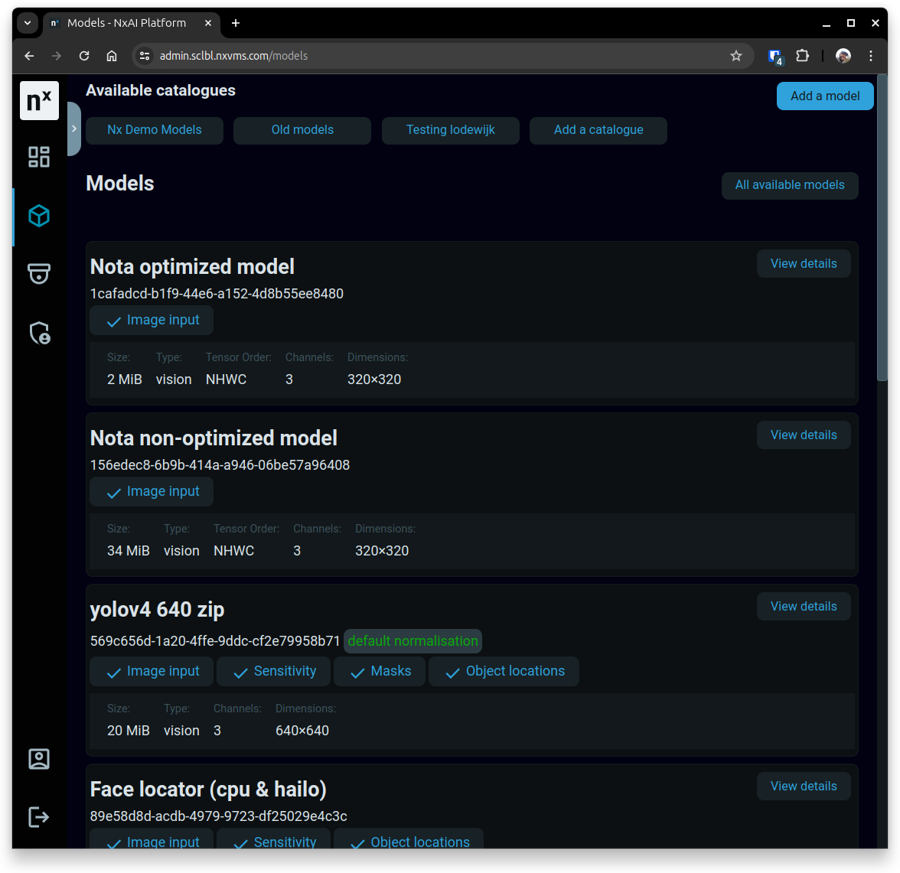
Task: Open the camera devices sidebar icon
Action: (39, 274)
